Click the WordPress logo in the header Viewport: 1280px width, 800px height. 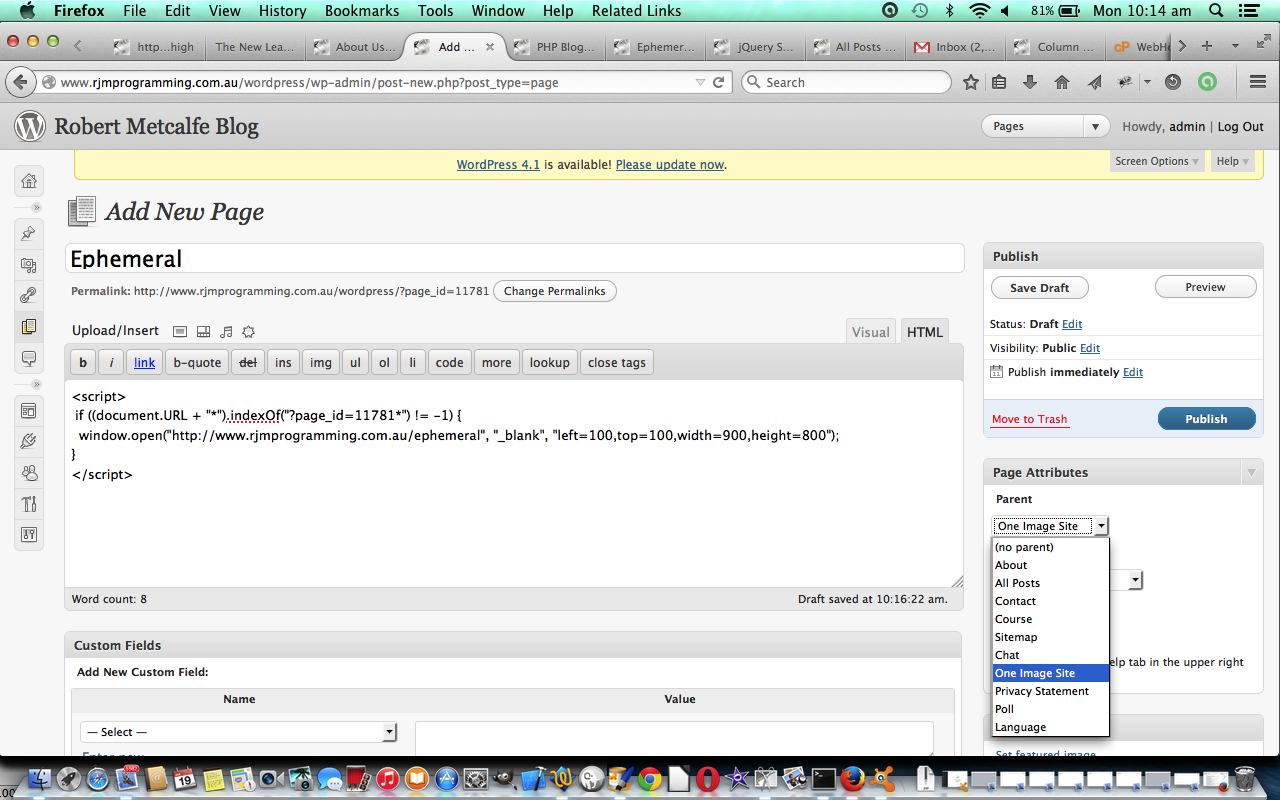[x=30, y=126]
